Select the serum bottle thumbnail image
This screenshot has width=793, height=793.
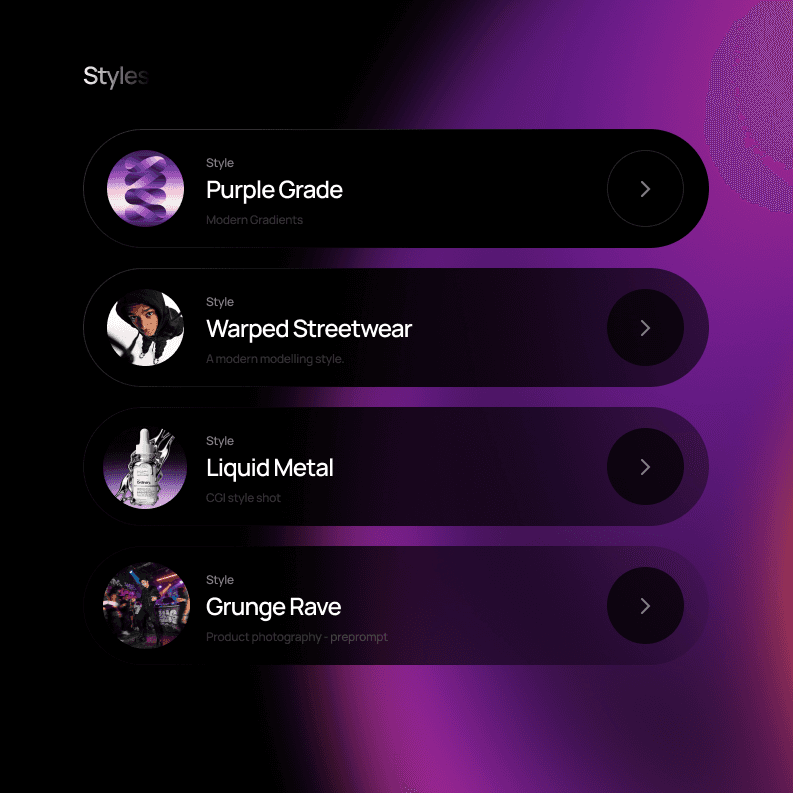pos(145,468)
